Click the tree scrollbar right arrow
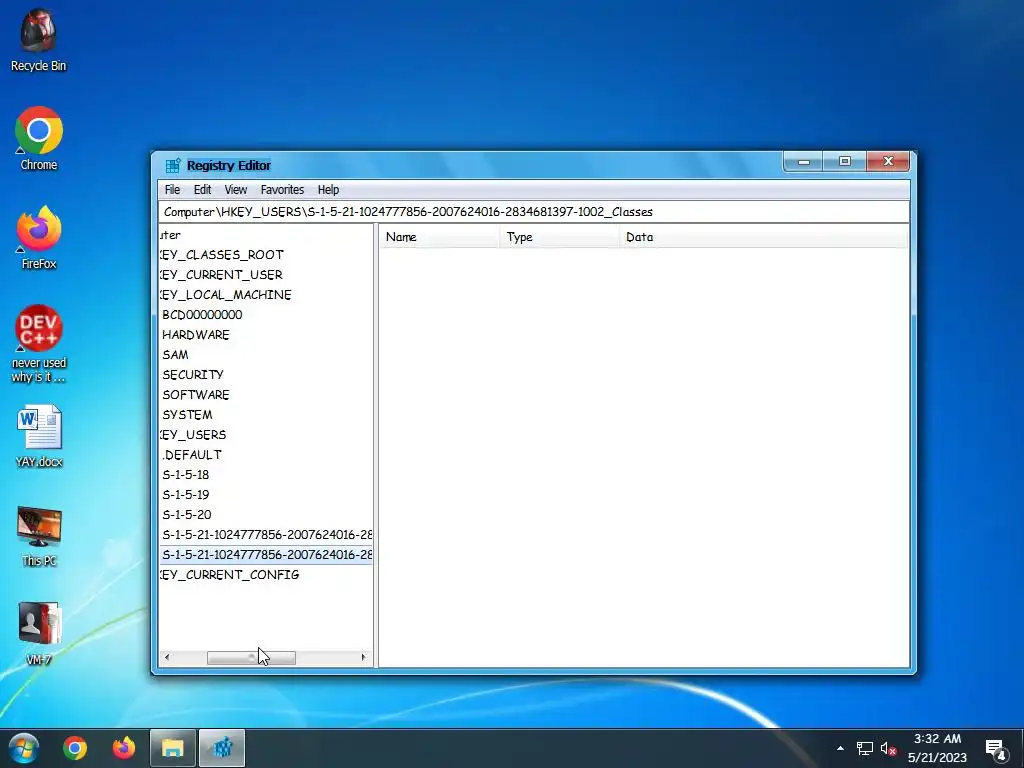The height and width of the screenshot is (768, 1024). tap(364, 658)
